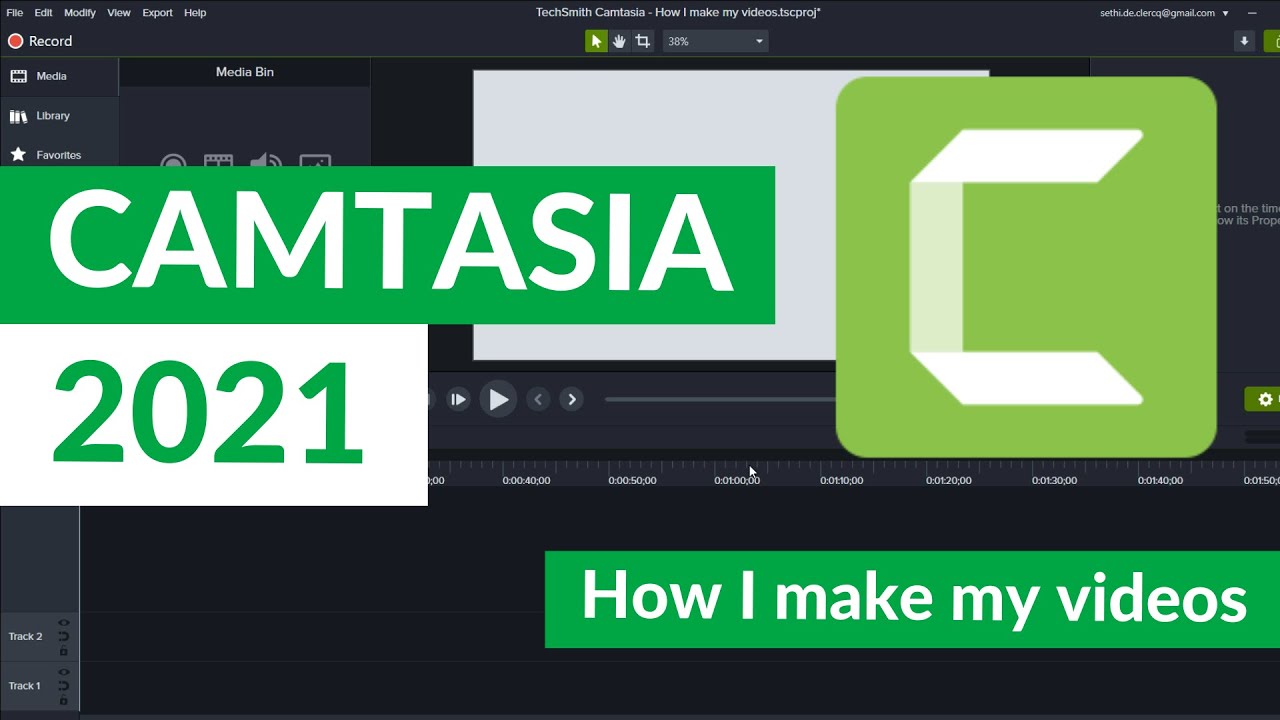The width and height of the screenshot is (1280, 720).
Task: Open the canvas zoom 38% dropdown
Action: 715,41
